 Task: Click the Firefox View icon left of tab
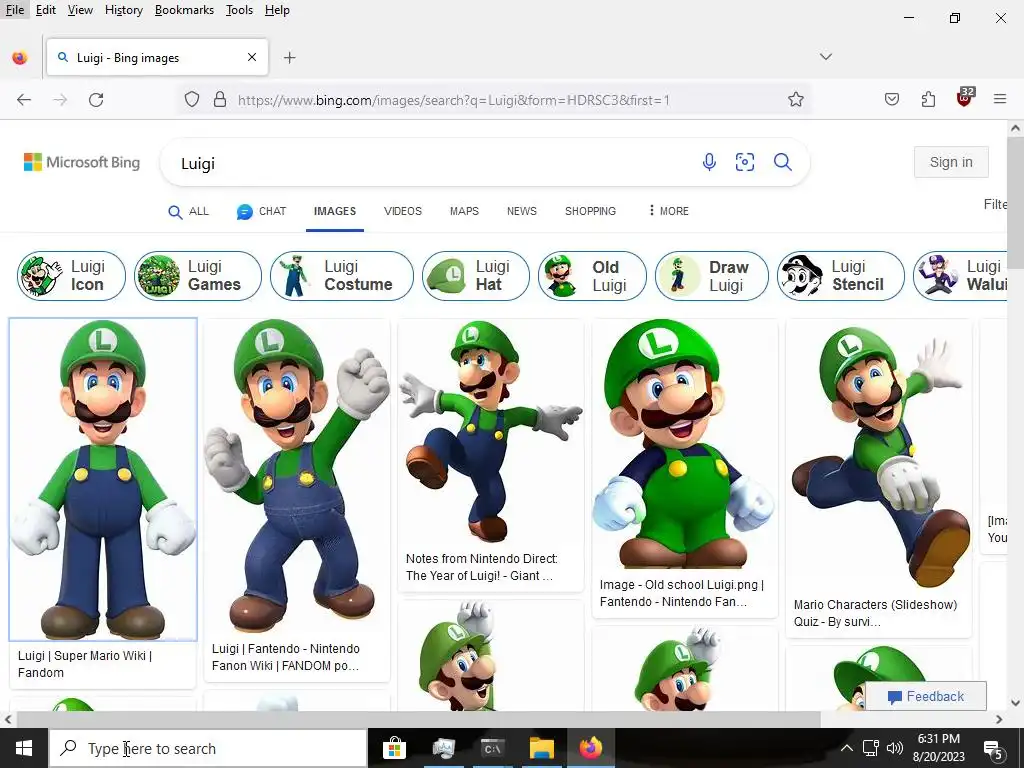[20, 57]
